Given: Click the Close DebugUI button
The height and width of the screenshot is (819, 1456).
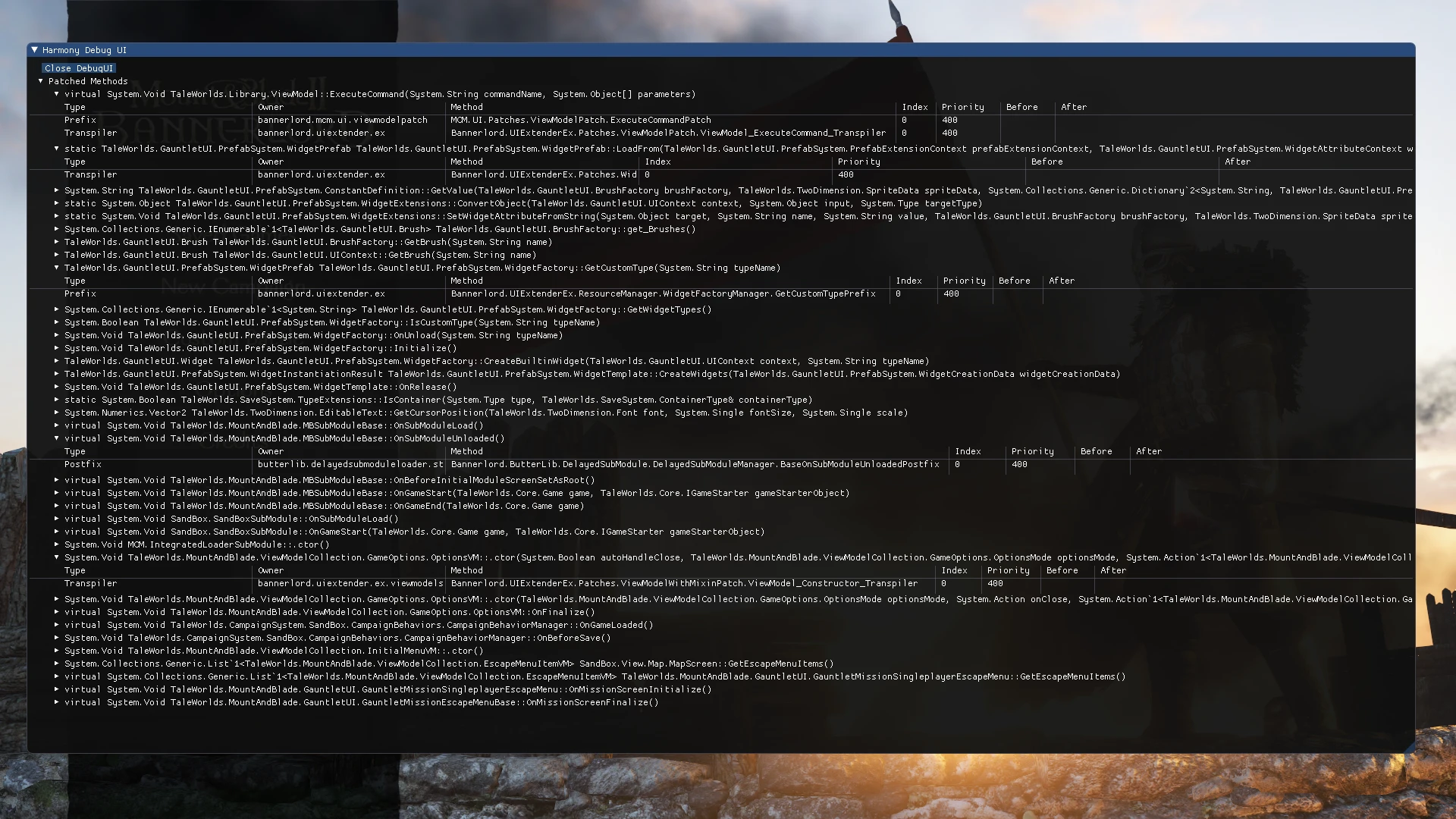Looking at the screenshot, I should tap(78, 67).
